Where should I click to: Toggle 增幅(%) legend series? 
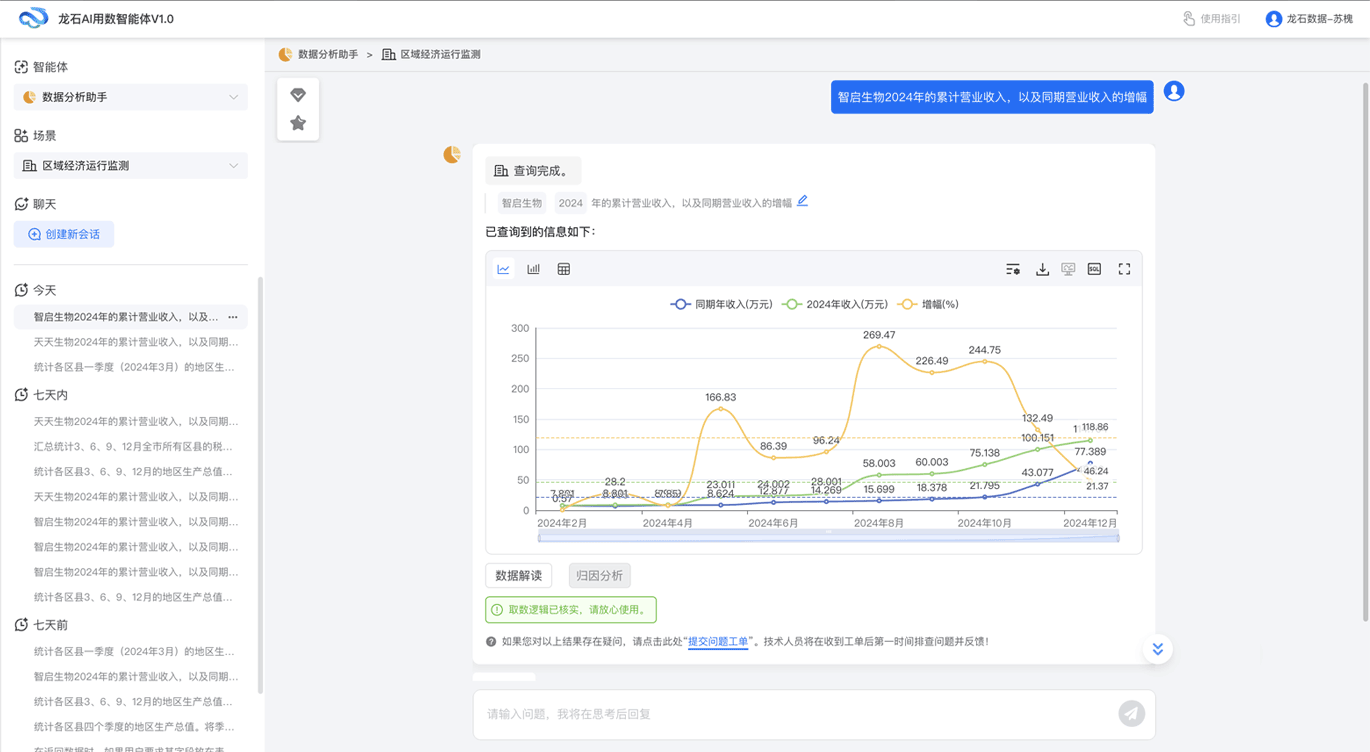928,304
